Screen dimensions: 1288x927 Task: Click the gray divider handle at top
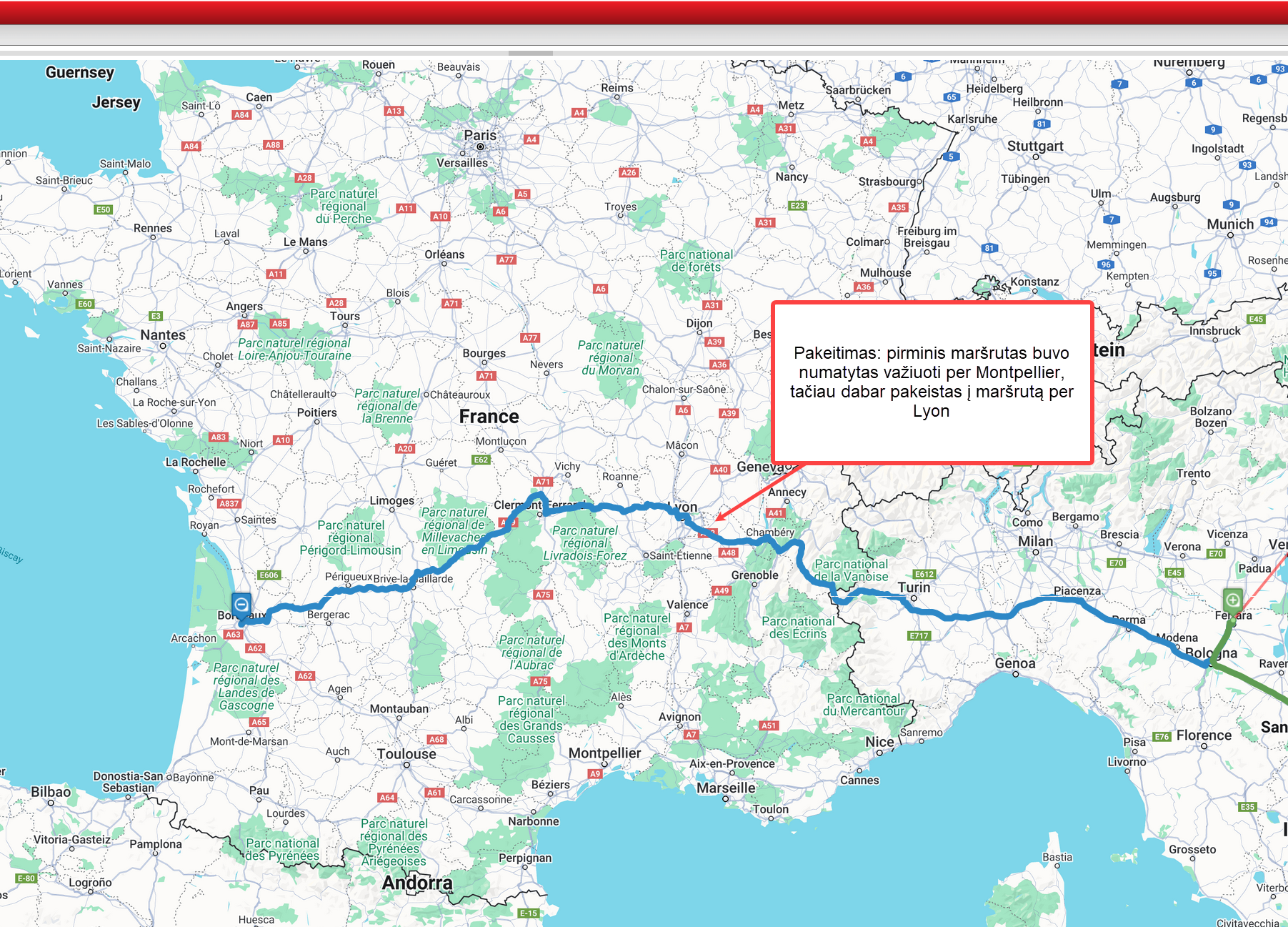[x=530, y=54]
